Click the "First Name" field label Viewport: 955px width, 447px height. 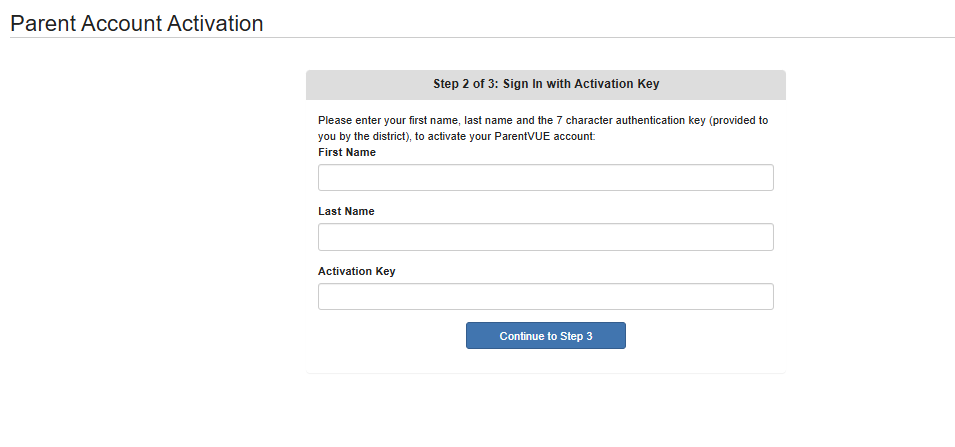(347, 152)
